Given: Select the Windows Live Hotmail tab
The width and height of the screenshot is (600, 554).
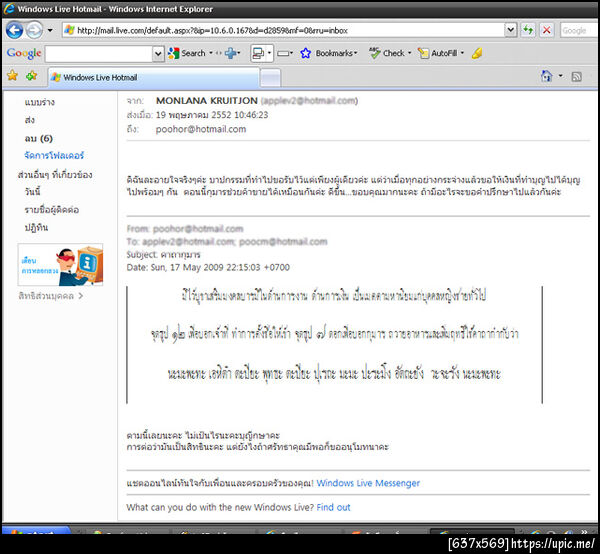Looking at the screenshot, I should click(x=154, y=77).
